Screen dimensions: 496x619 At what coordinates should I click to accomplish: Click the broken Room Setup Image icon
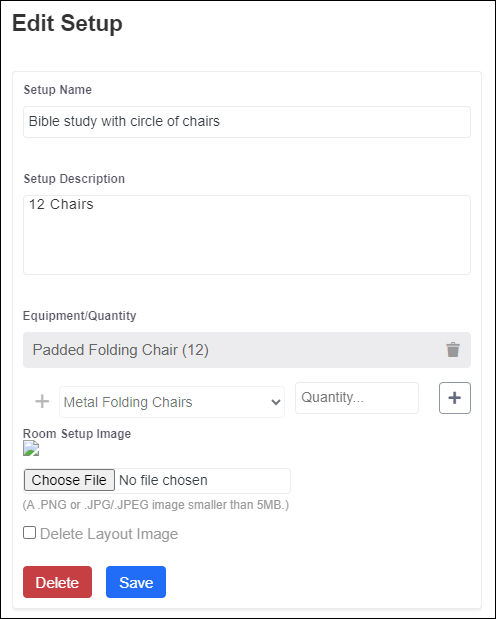pyautogui.click(x=31, y=449)
